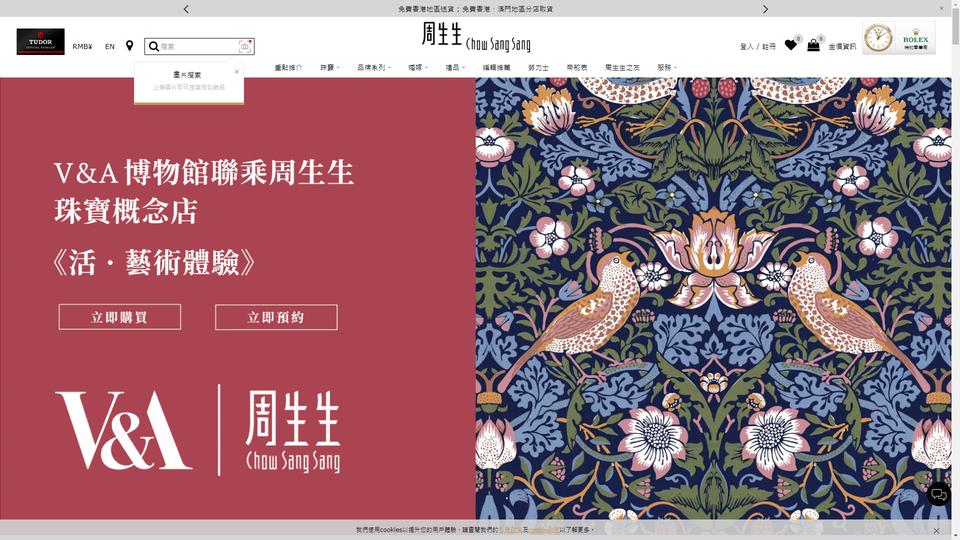
Task: Close the cookies notice bar
Action: pos(936,531)
